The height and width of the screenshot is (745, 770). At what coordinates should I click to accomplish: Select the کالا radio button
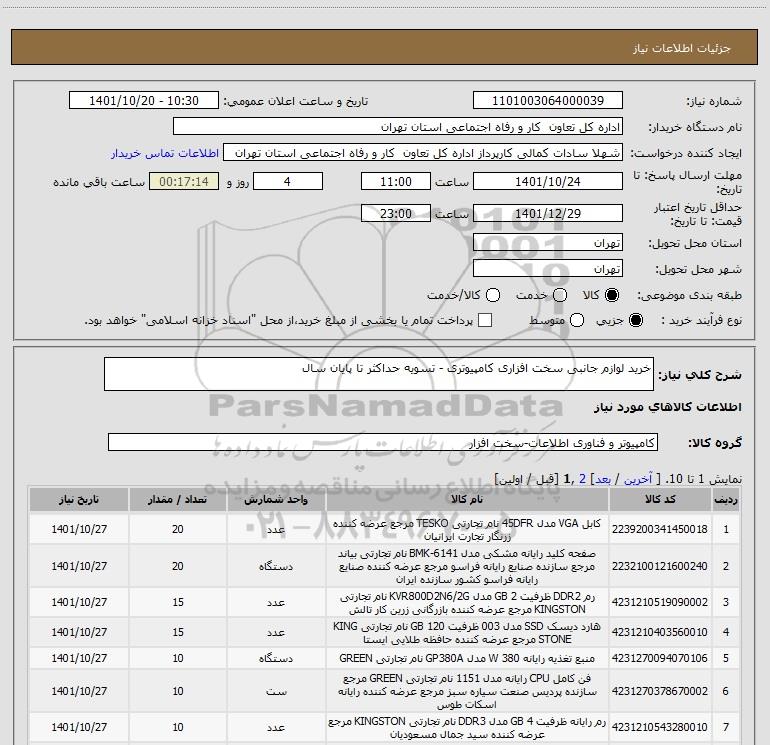click(612, 295)
